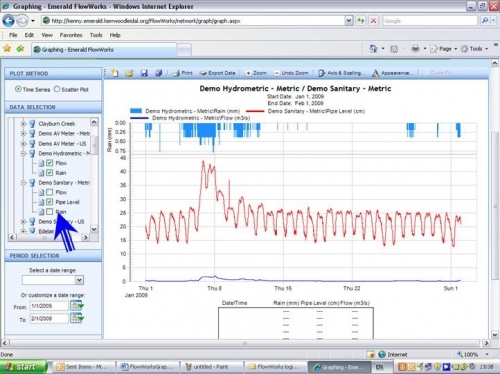Collapse the Demo Hydrometric node
Image resolution: width=500 pixels, height=374 pixels.
point(23,153)
